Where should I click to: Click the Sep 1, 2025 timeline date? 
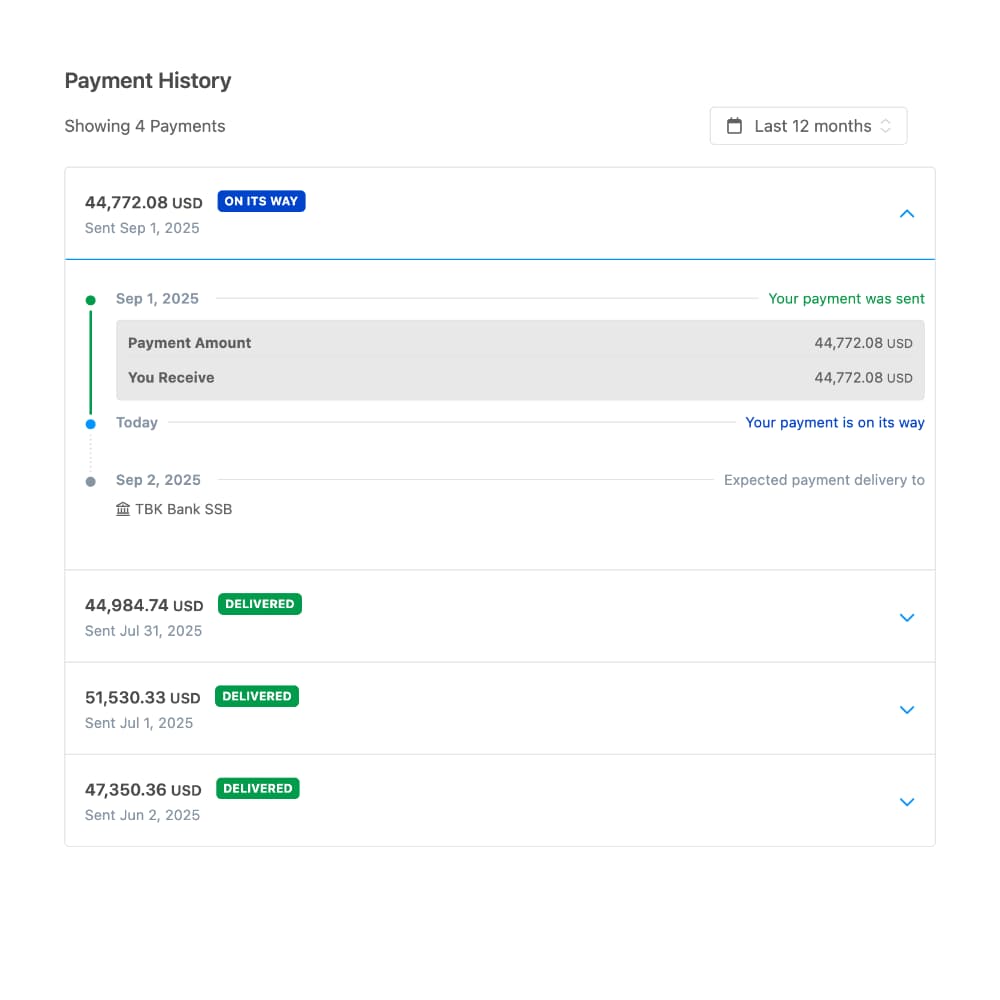click(x=158, y=298)
